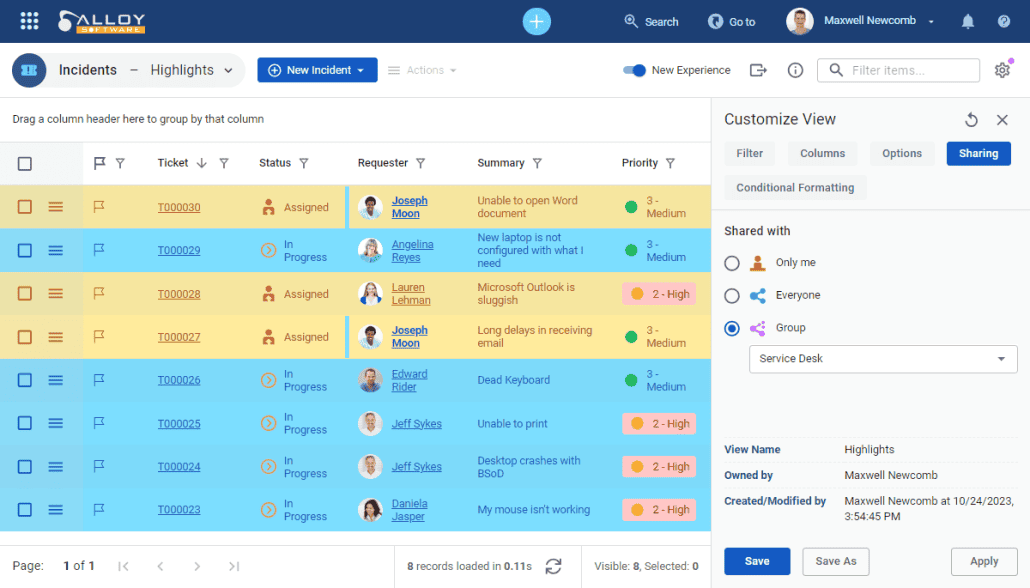Switch to the Columns tab

pyautogui.click(x=822, y=153)
